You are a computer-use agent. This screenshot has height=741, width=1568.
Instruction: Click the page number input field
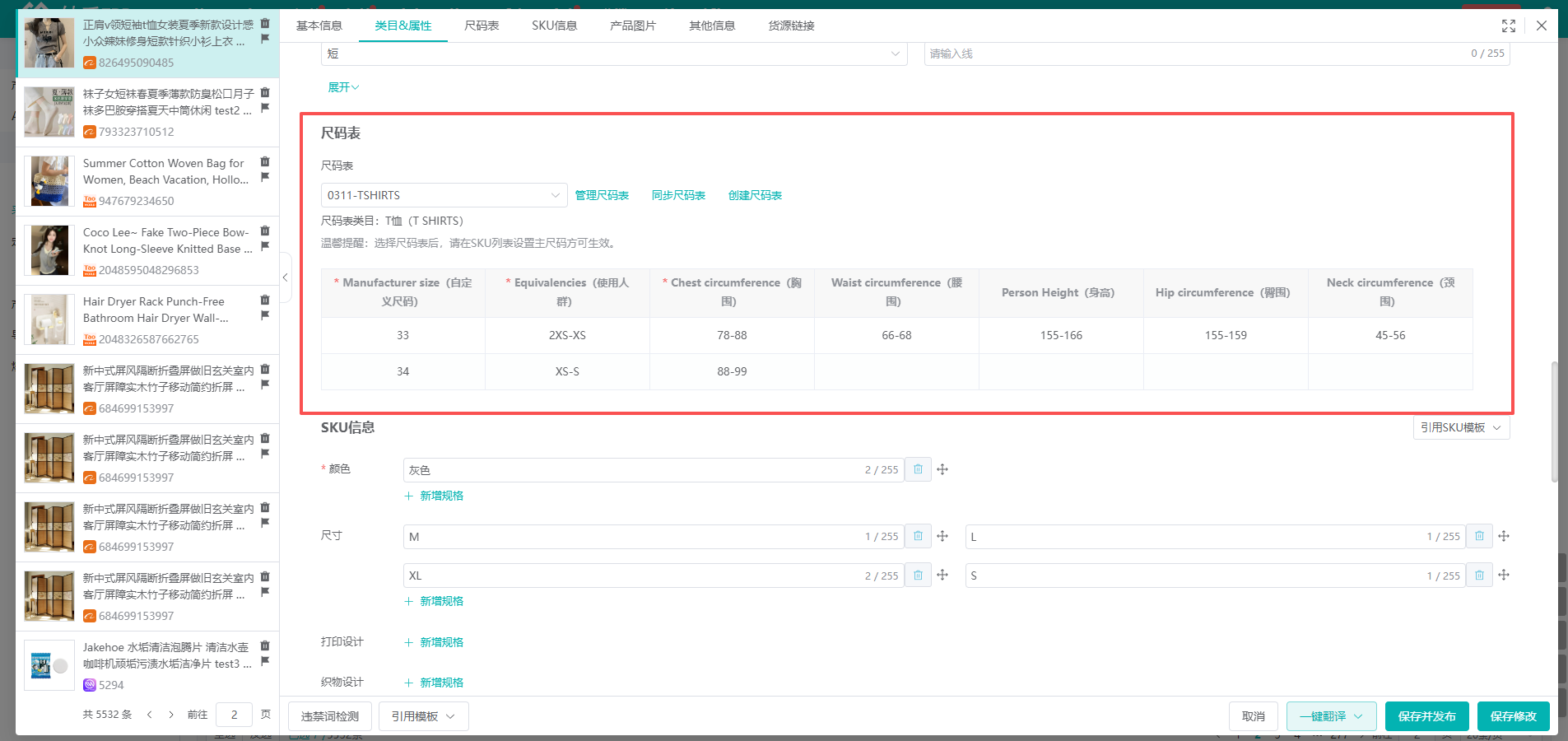234,715
